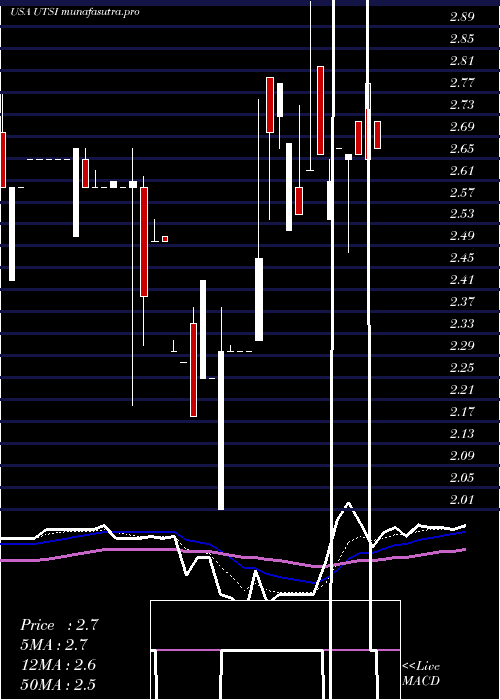This screenshot has height=700, width=500.
Task: Click the tall white candle bottoming near 2.01
Action: (x=221, y=430)
